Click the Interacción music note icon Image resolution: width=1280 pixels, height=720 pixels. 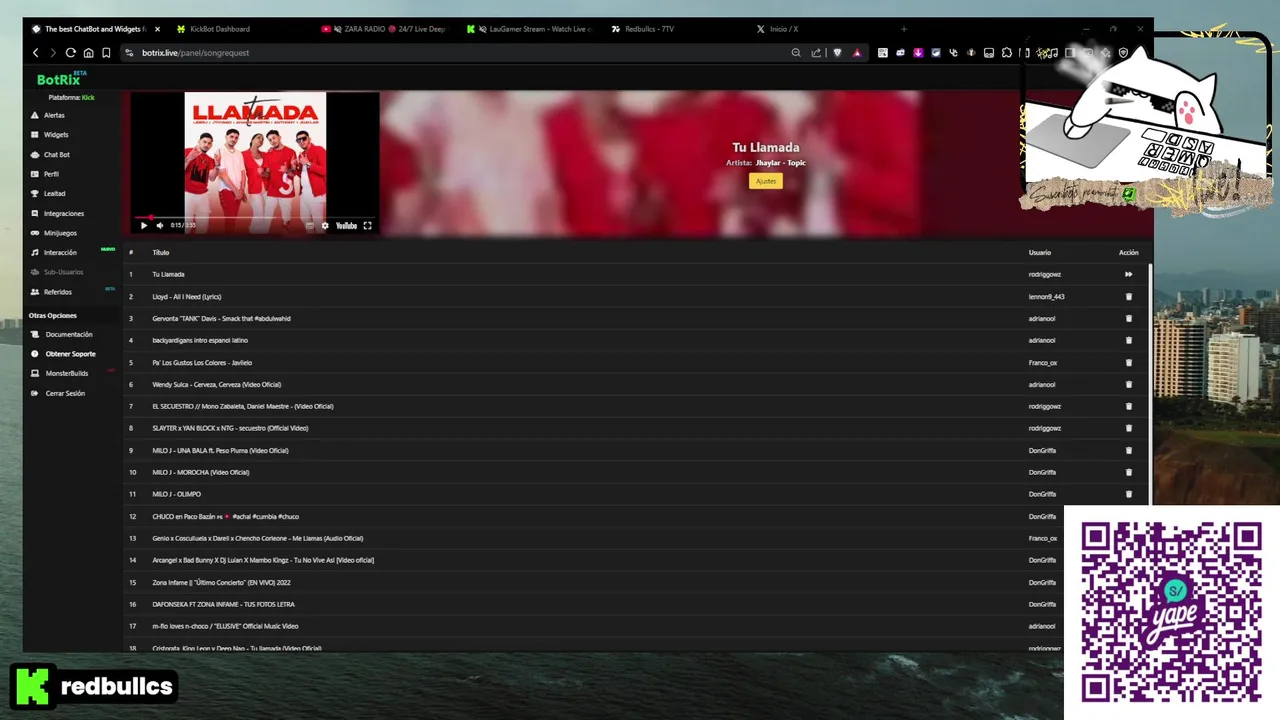click(35, 253)
